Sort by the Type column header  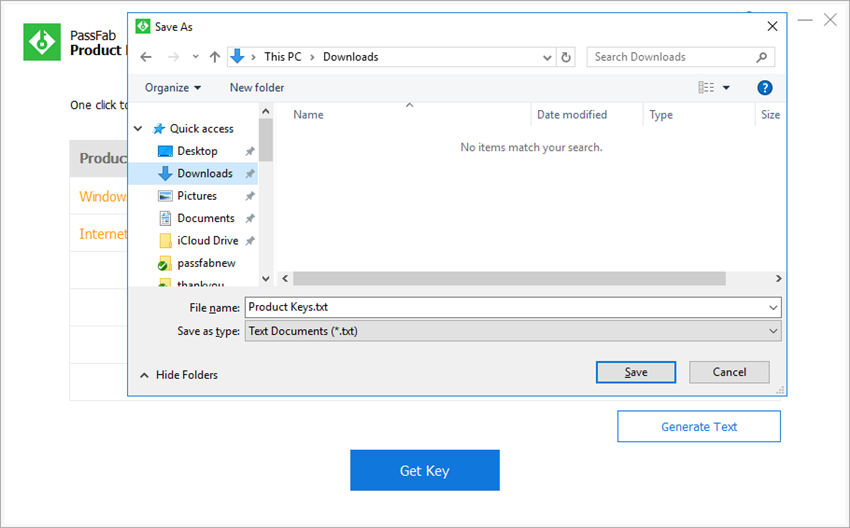[x=661, y=115]
